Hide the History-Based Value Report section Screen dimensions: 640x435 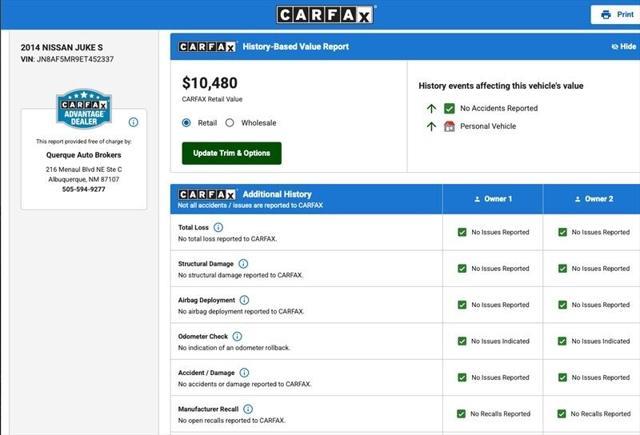[x=624, y=47]
